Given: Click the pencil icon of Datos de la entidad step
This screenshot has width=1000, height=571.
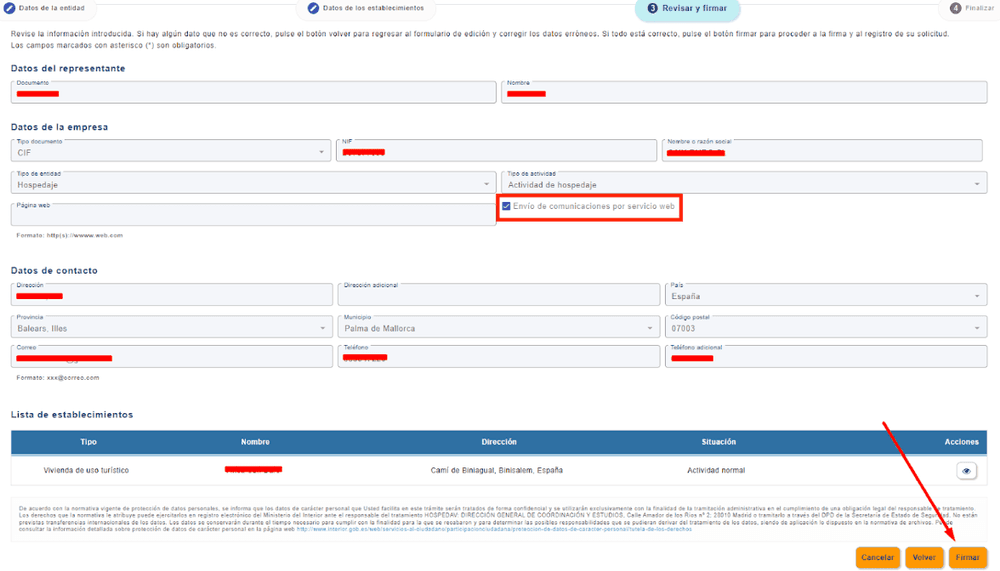Looking at the screenshot, I should [11, 8].
